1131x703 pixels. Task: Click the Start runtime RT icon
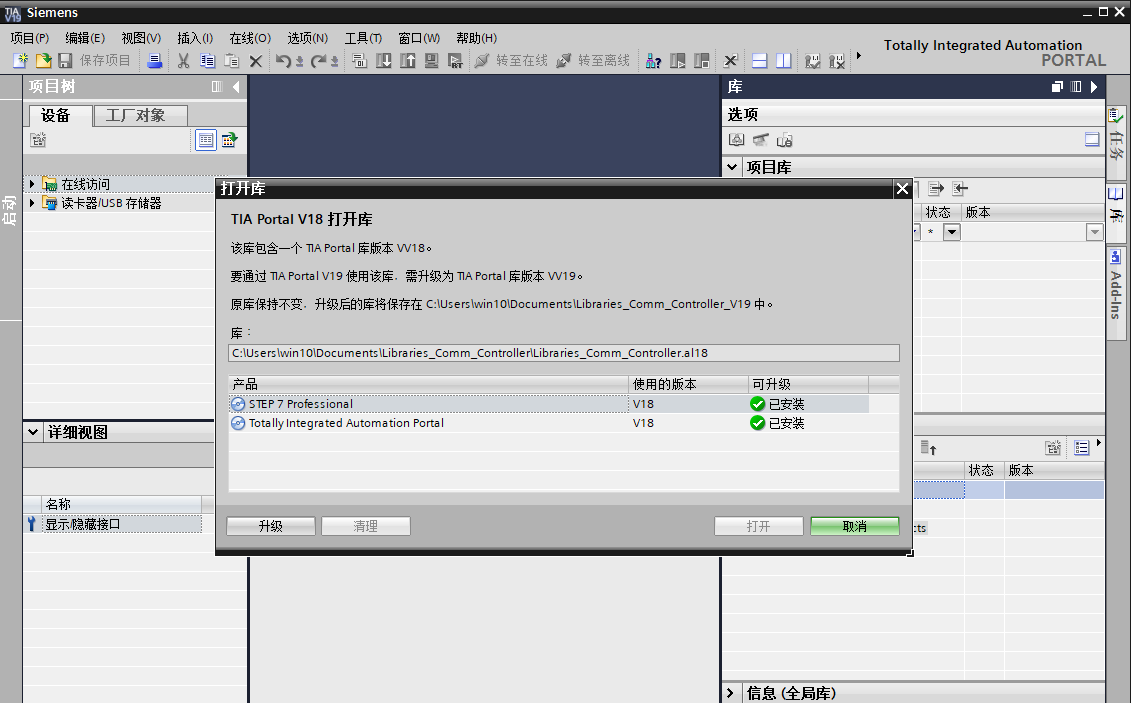click(455, 61)
